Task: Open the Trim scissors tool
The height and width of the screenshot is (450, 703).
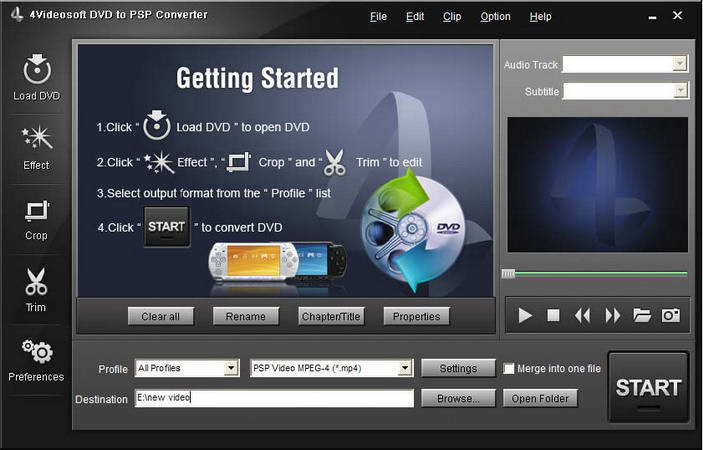Action: pos(36,290)
